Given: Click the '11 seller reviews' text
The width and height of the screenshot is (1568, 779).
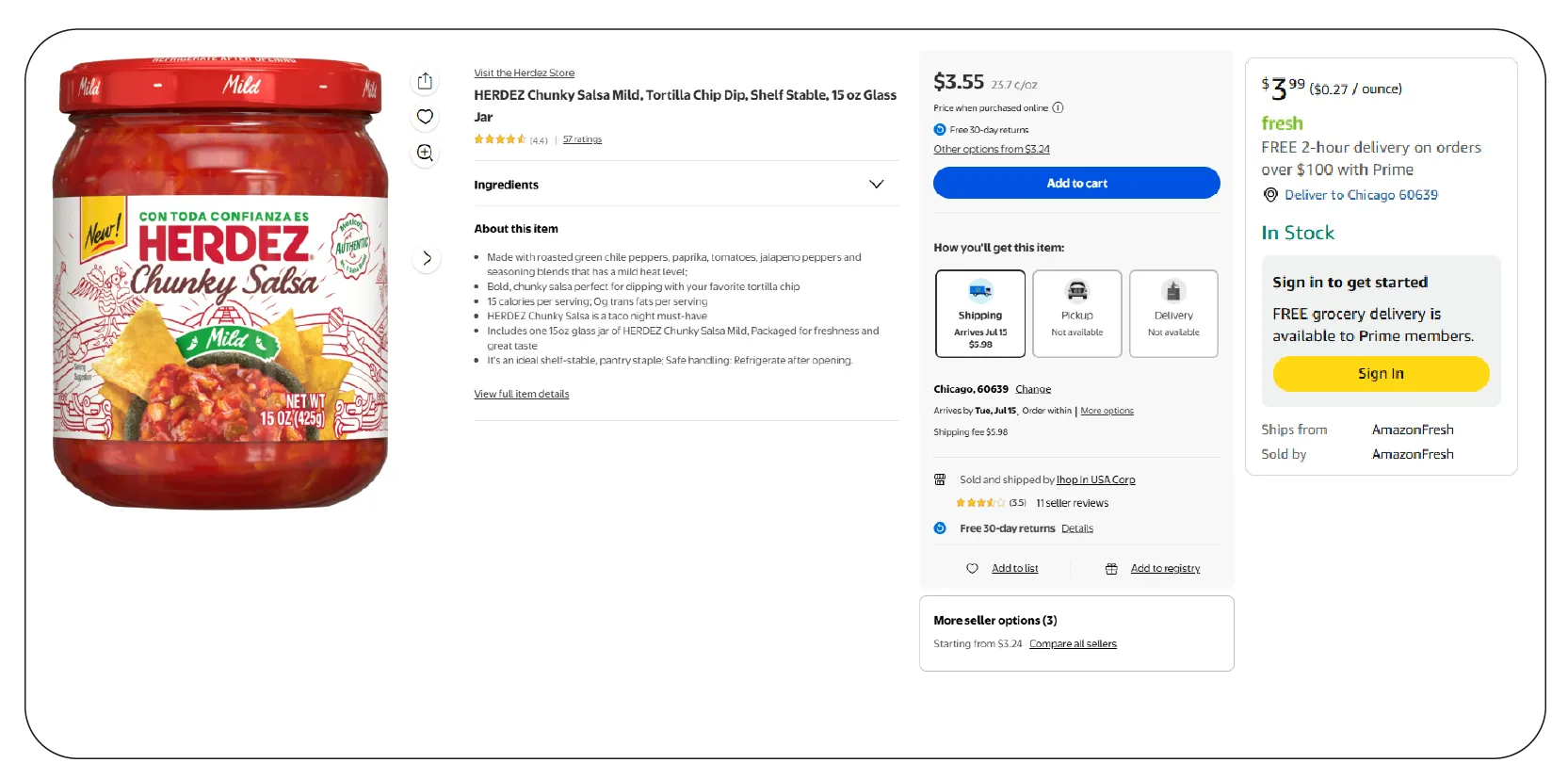Looking at the screenshot, I should pyautogui.click(x=1072, y=503).
